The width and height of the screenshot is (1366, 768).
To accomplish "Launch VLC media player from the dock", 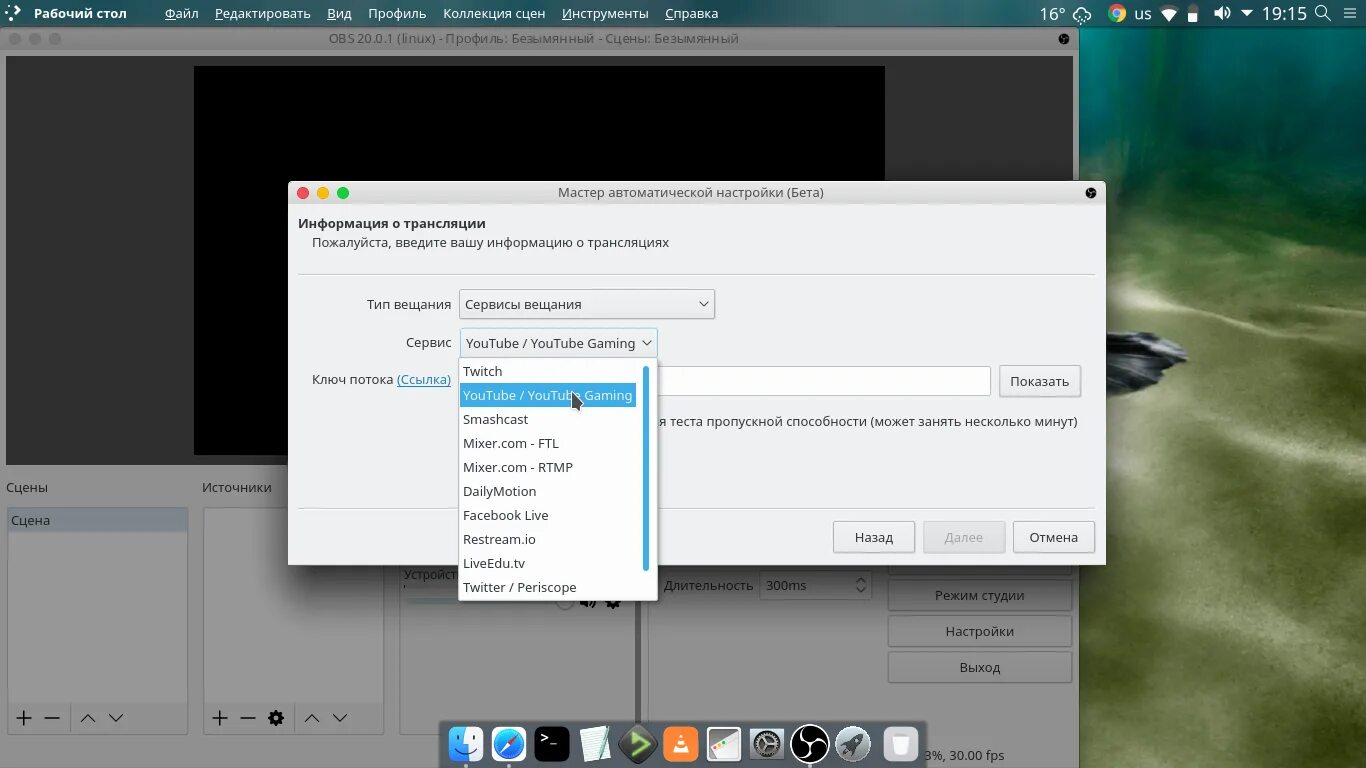I will pyautogui.click(x=681, y=744).
